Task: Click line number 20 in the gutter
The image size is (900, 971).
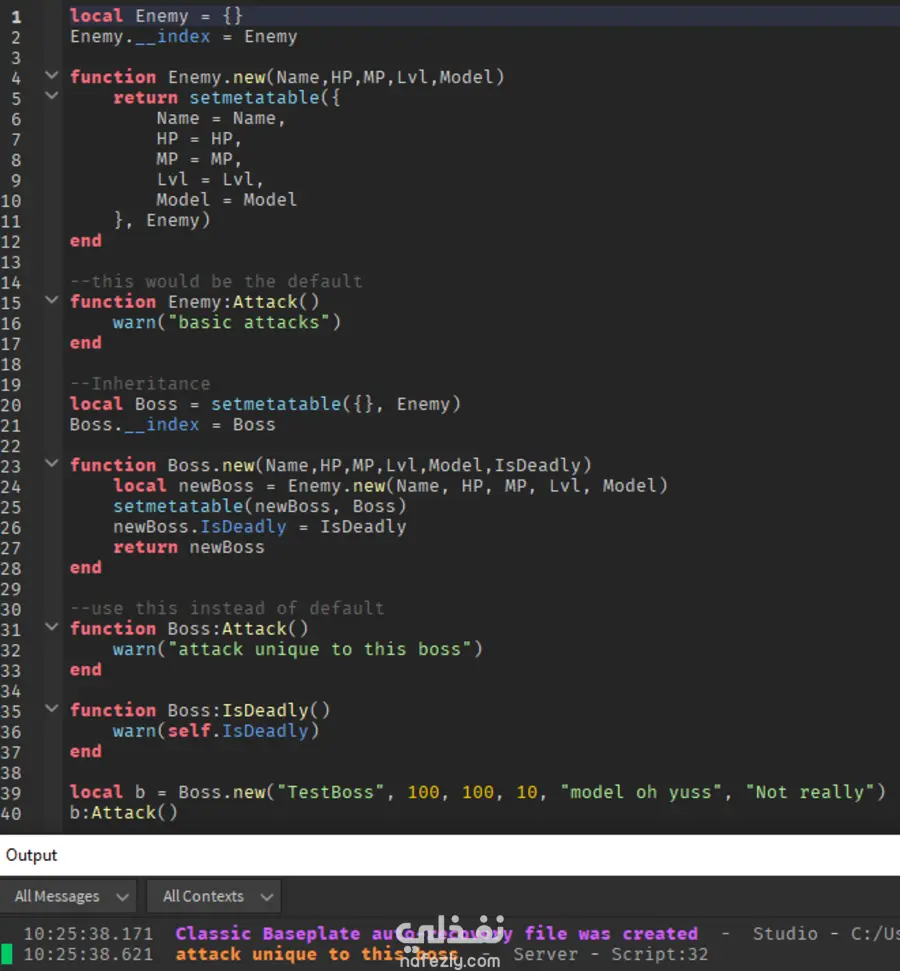Action: (11, 405)
